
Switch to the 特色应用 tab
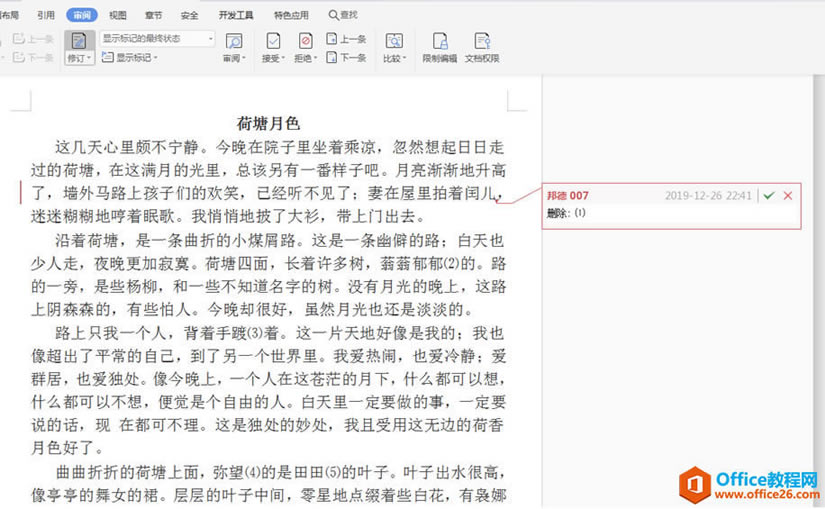coord(291,15)
